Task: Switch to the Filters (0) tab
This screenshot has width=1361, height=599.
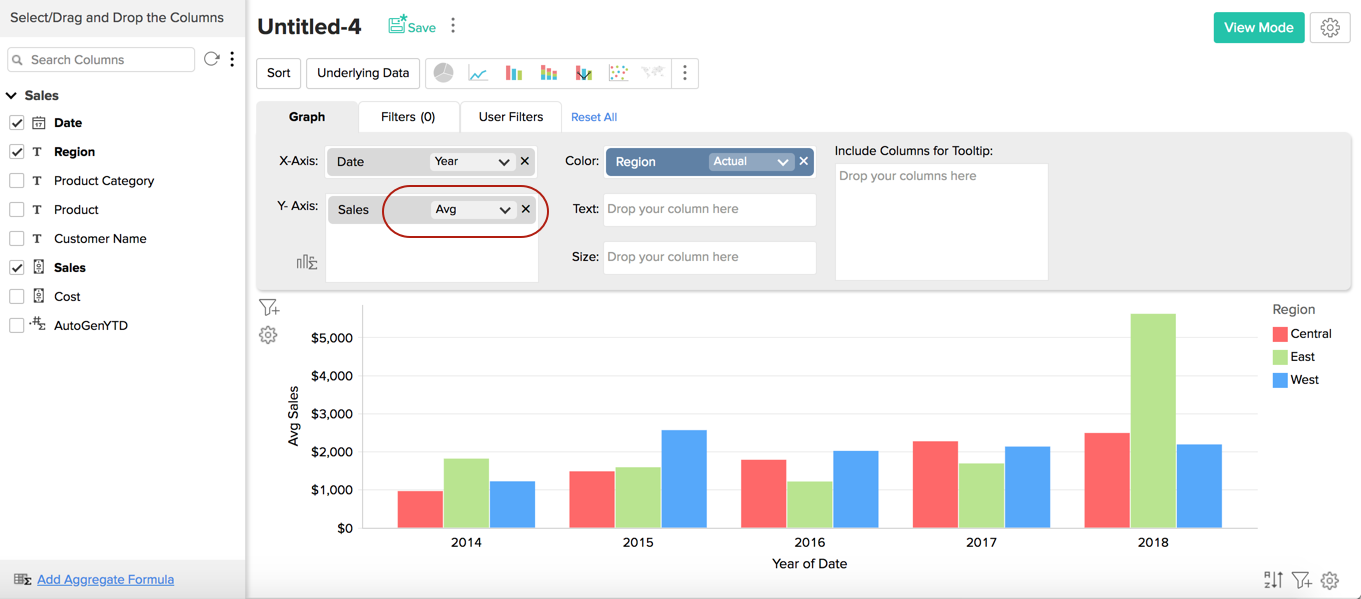Action: click(408, 117)
